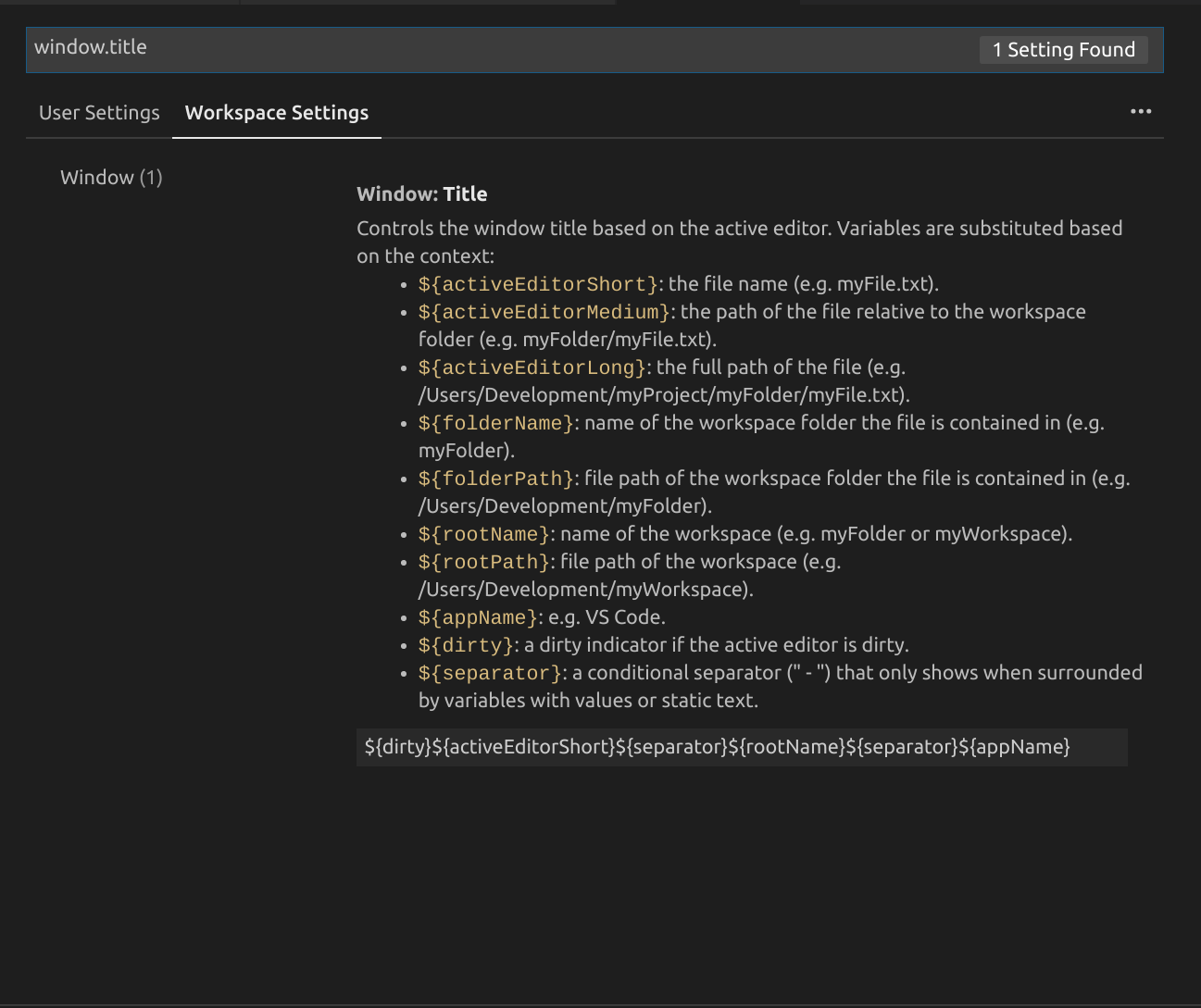This screenshot has height=1008, width=1201.
Task: Click the Window: Title setting heading
Action: coord(422,194)
